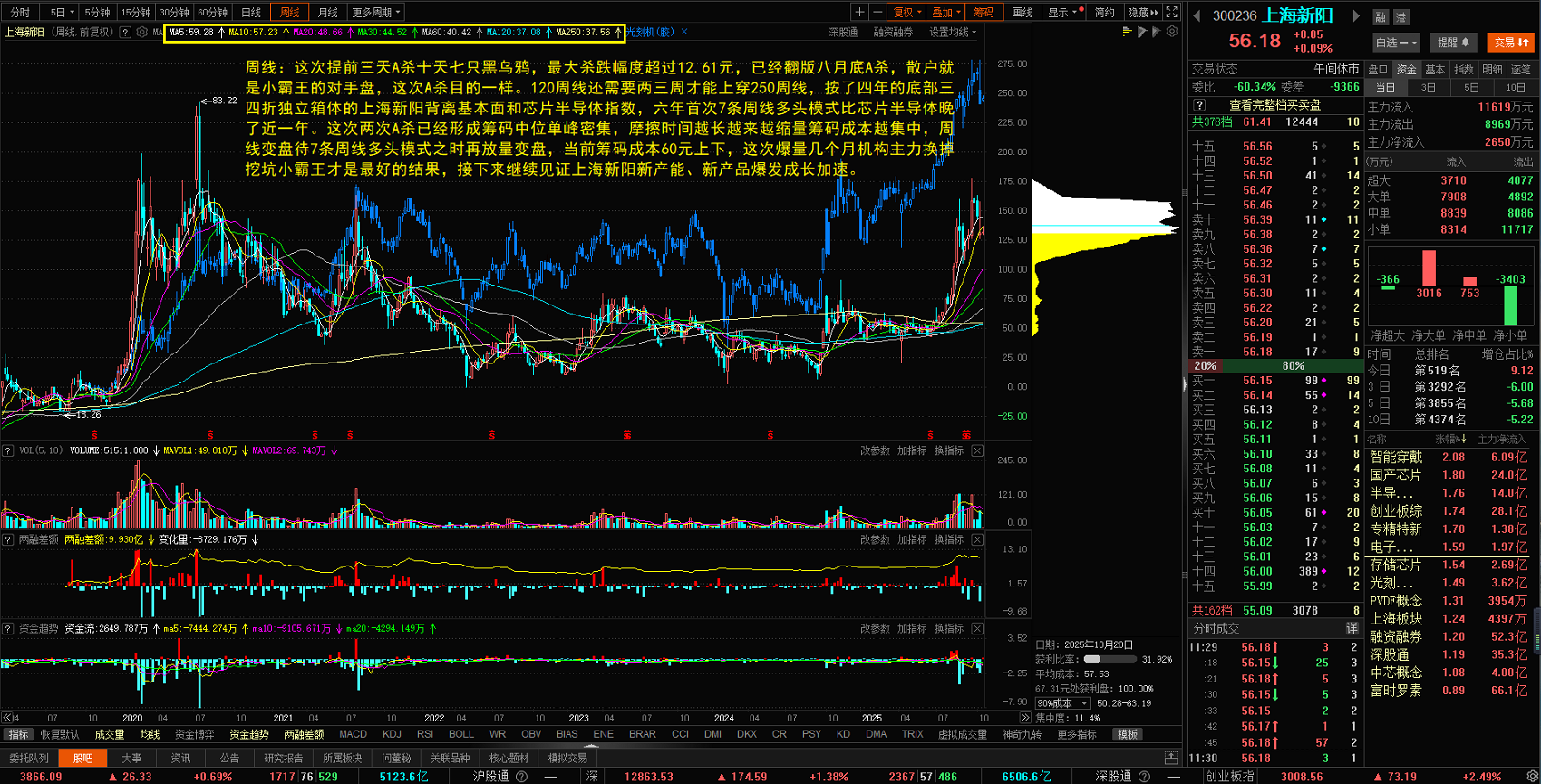Viewport: 1541px width, 784px height.
Task: Open the 提醒 alert bell button
Action: pyautogui.click(x=1453, y=42)
